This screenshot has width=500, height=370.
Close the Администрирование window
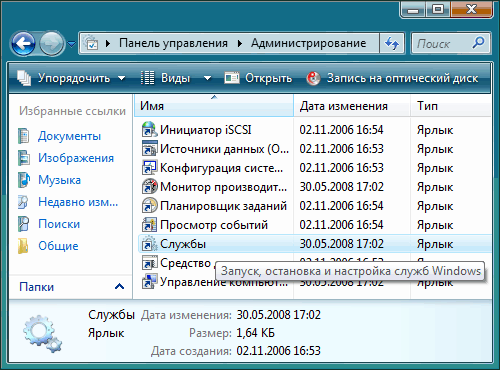coord(471,9)
